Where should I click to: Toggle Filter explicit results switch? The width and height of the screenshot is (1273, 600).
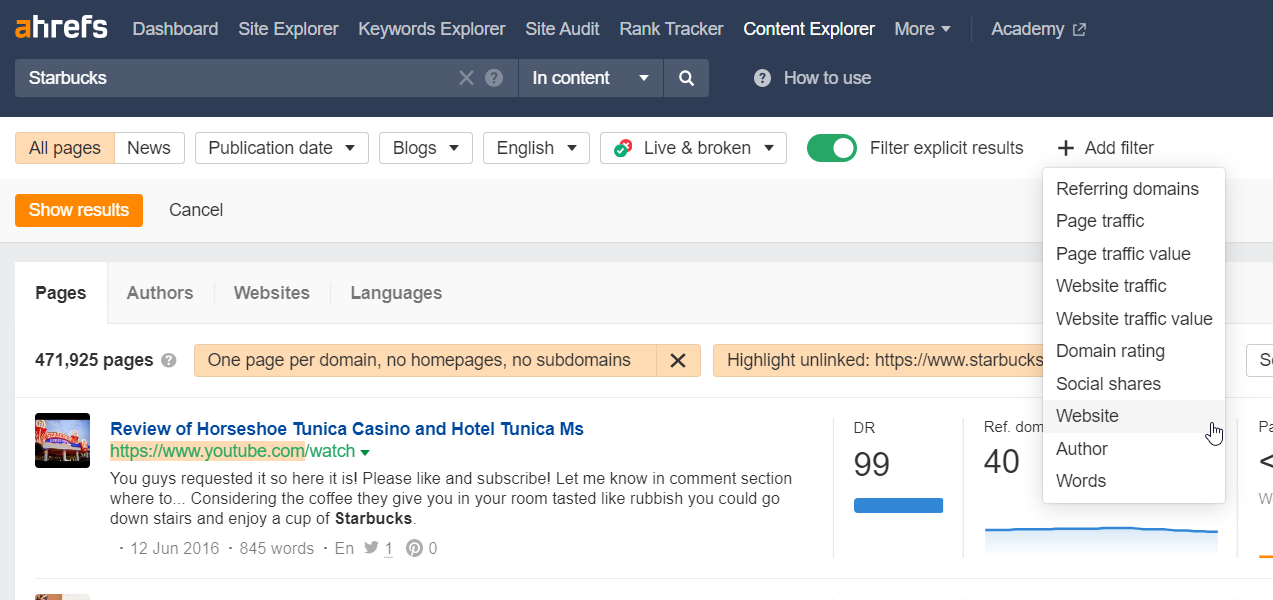832,148
